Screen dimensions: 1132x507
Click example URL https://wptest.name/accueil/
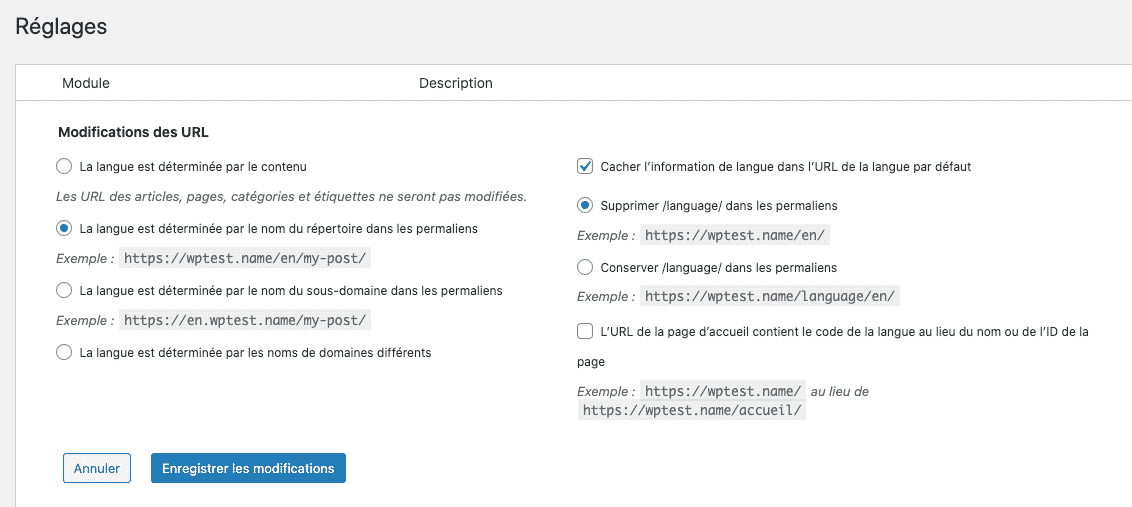pos(692,410)
